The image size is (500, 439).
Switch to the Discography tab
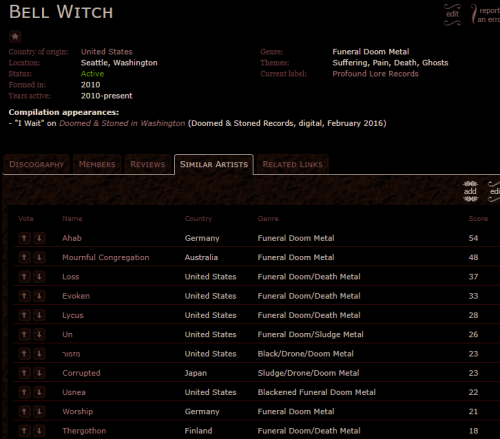[x=36, y=164]
